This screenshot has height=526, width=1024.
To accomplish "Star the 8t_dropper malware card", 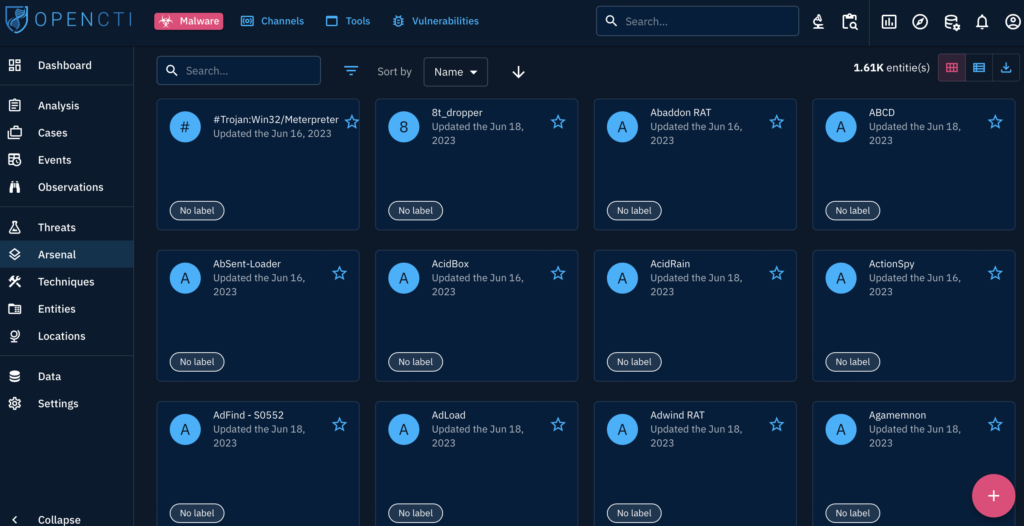I will [558, 122].
